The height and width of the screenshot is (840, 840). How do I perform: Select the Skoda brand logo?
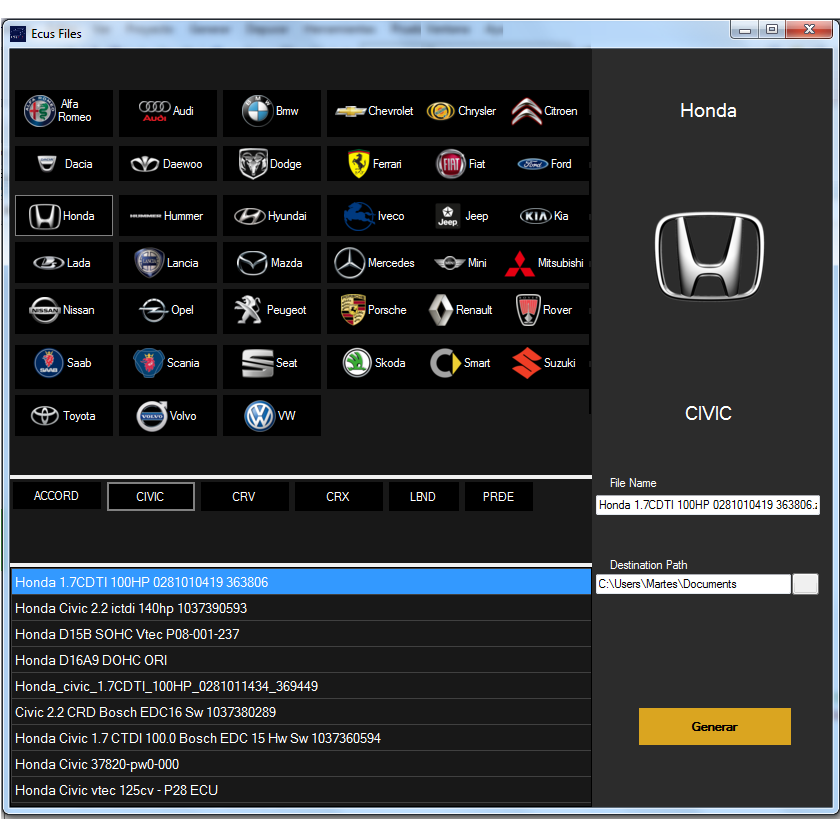coord(357,363)
